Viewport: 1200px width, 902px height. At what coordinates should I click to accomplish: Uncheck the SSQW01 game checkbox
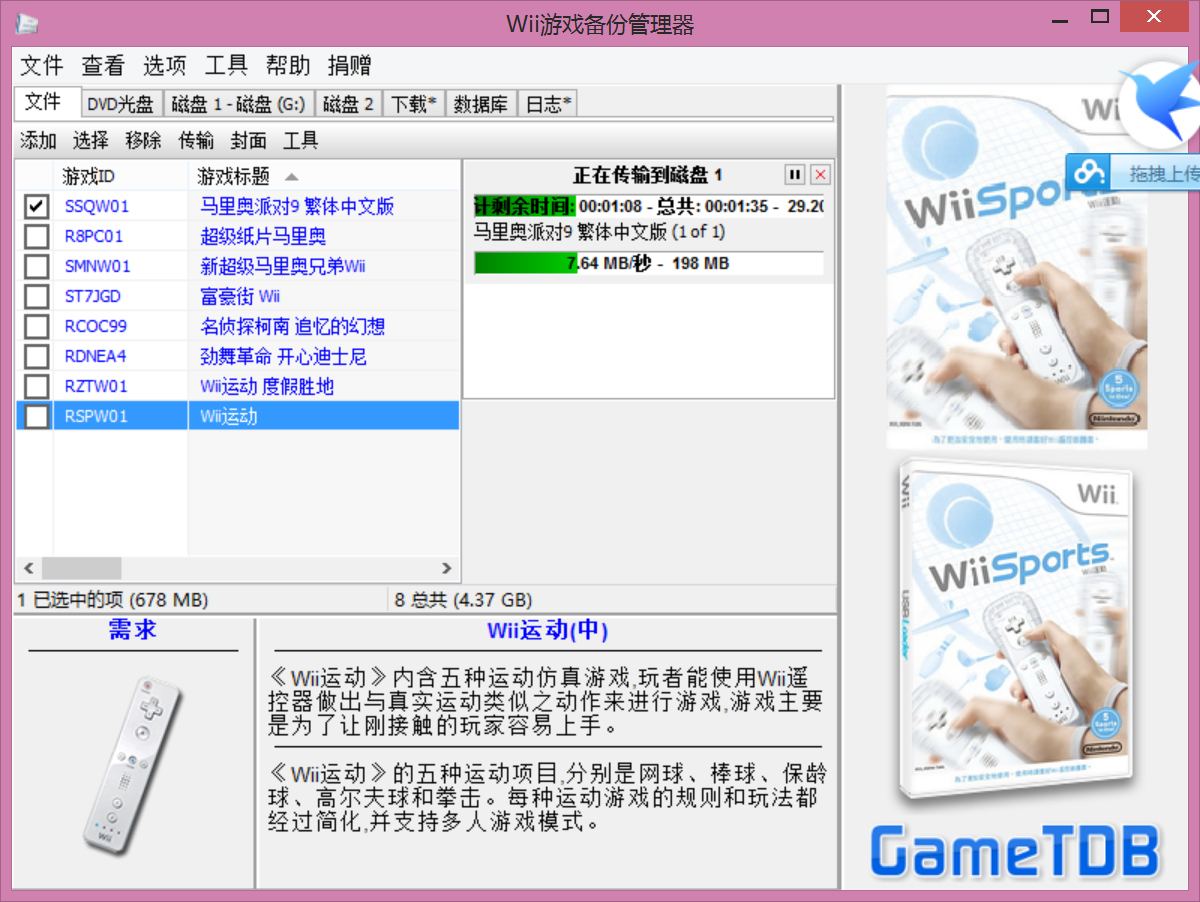37,206
